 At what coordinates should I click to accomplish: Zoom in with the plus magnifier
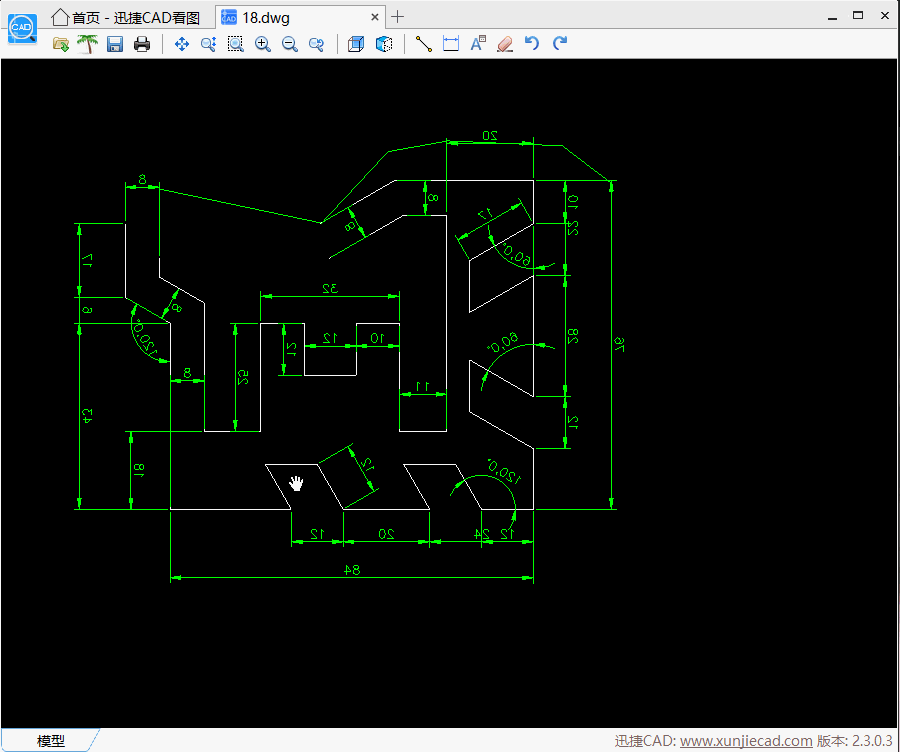pyautogui.click(x=262, y=44)
